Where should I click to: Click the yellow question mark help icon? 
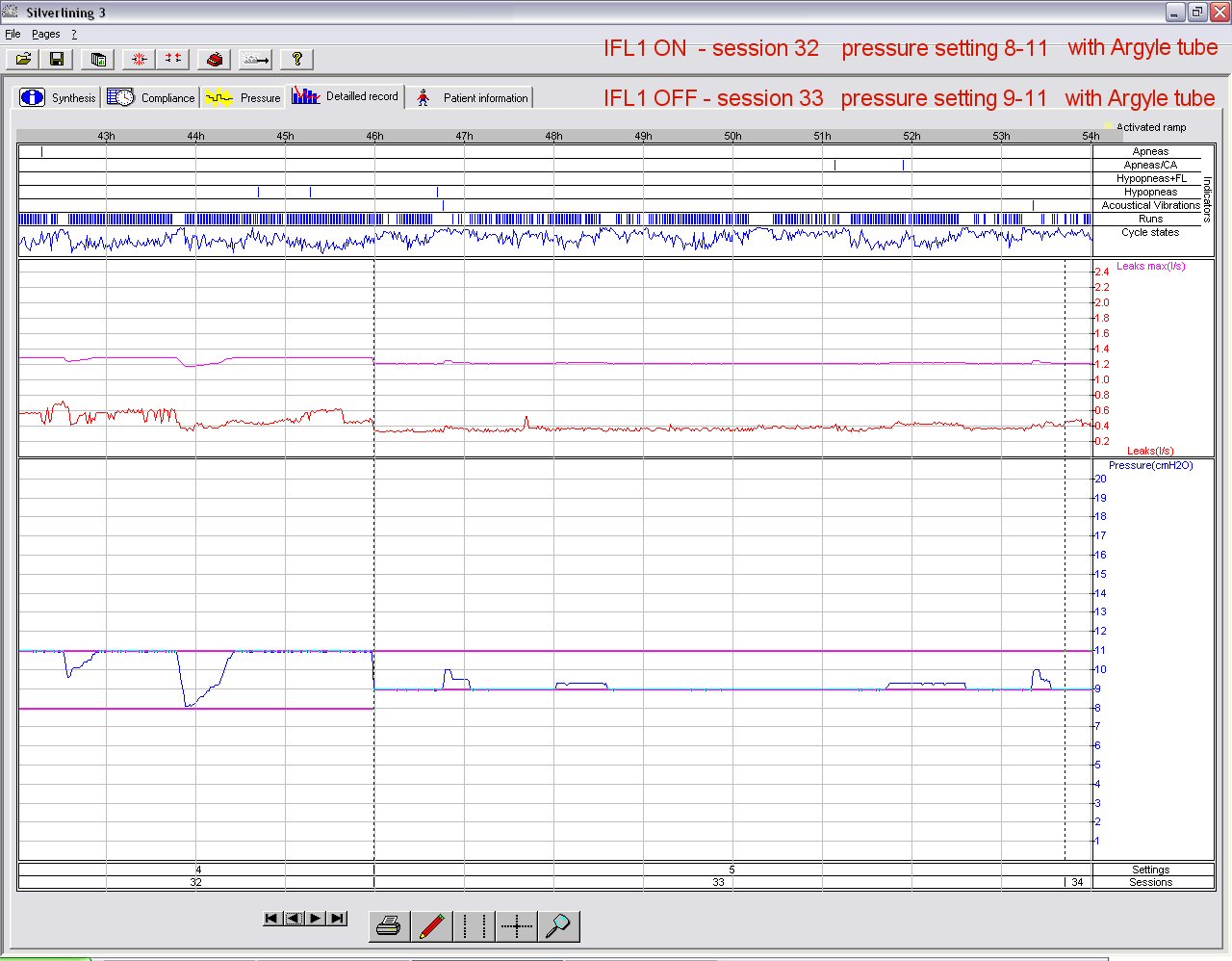296,60
